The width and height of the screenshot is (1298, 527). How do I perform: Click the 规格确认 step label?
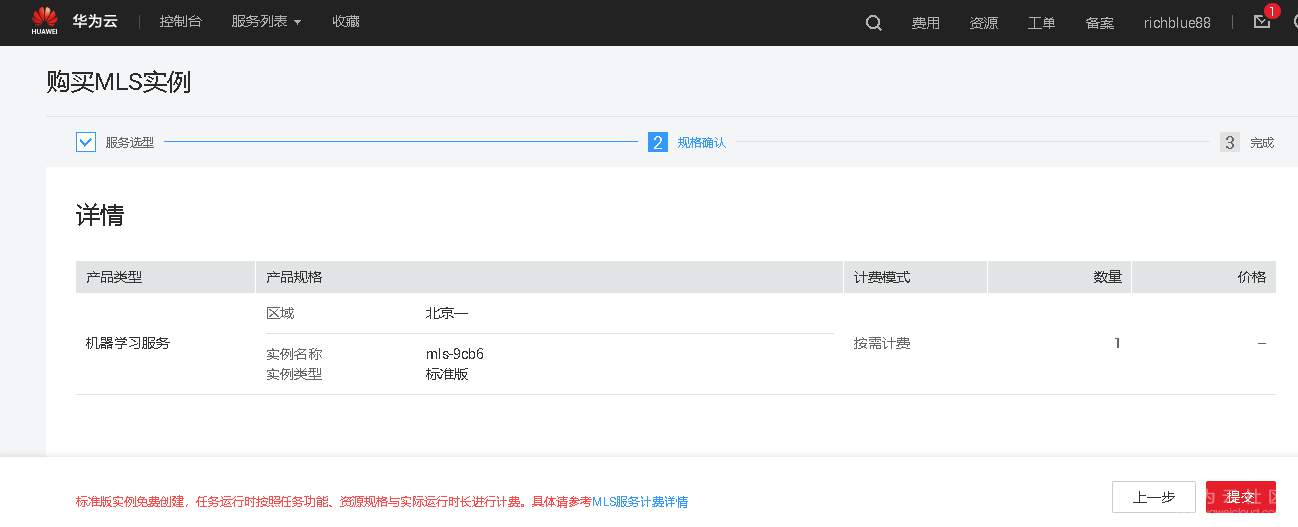coord(702,143)
